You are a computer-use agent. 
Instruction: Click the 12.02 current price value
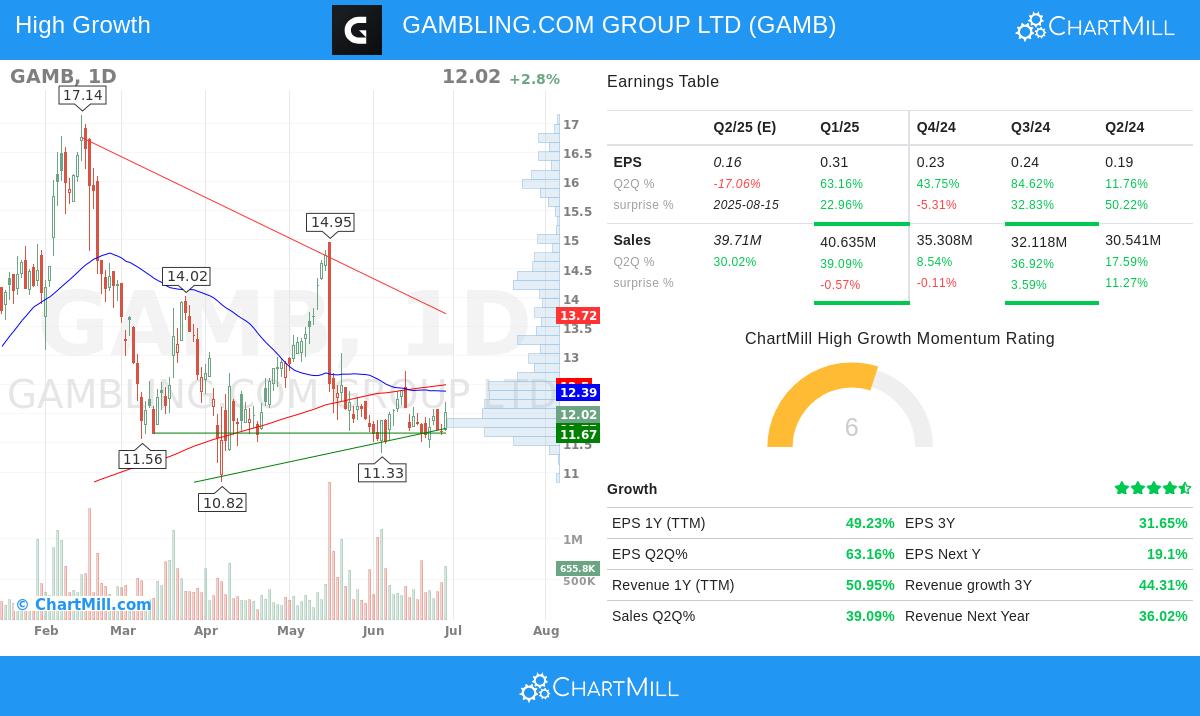[x=471, y=76]
